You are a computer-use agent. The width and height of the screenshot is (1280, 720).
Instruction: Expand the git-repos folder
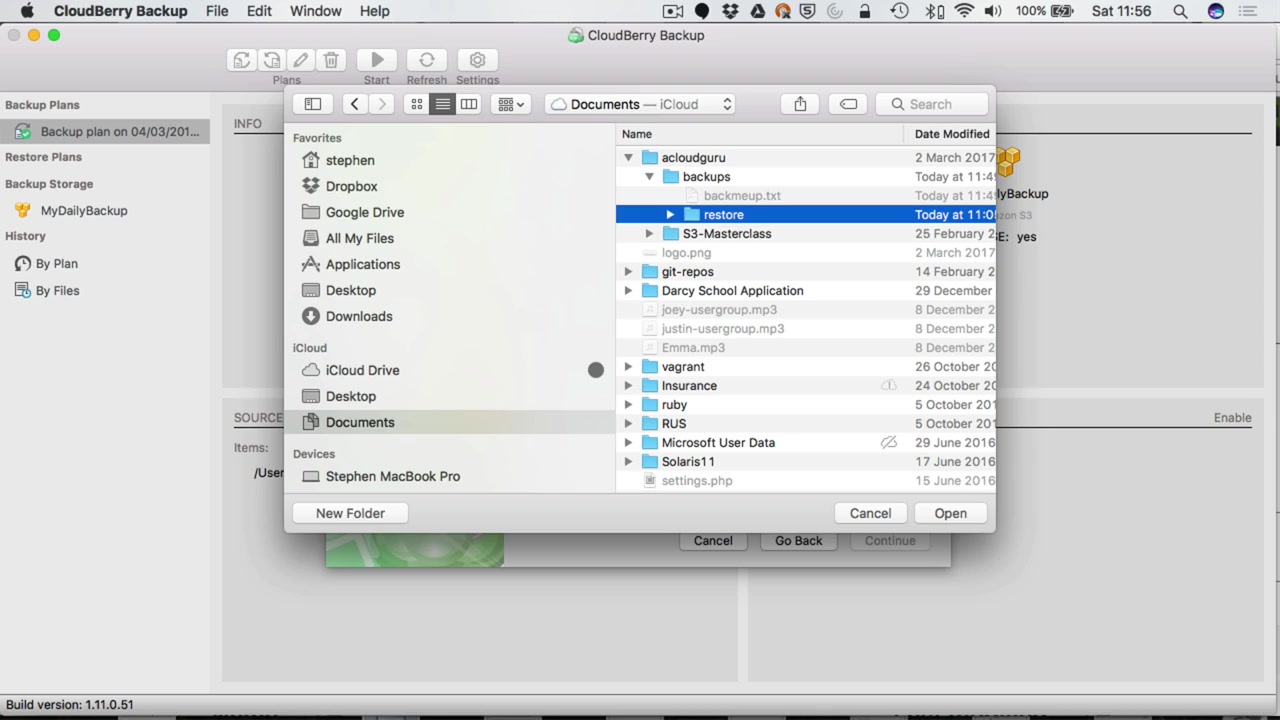pos(628,272)
